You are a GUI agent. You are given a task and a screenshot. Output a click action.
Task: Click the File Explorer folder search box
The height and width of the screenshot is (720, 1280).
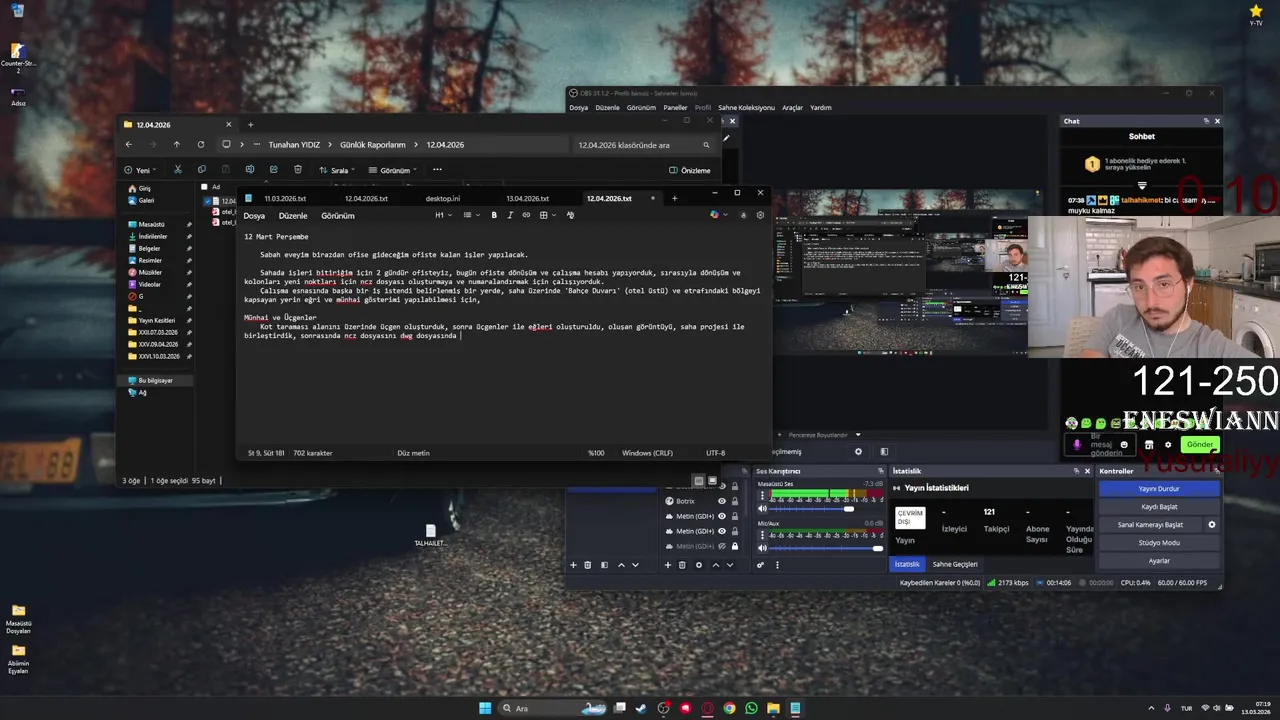644,145
